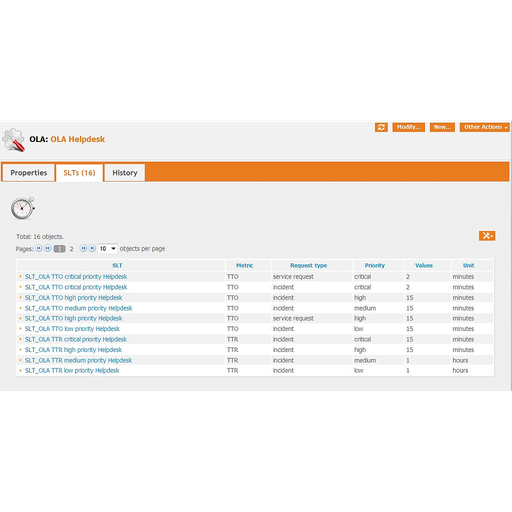Go to last page pagination icon
This screenshot has height=512, width=512.
[92, 248]
